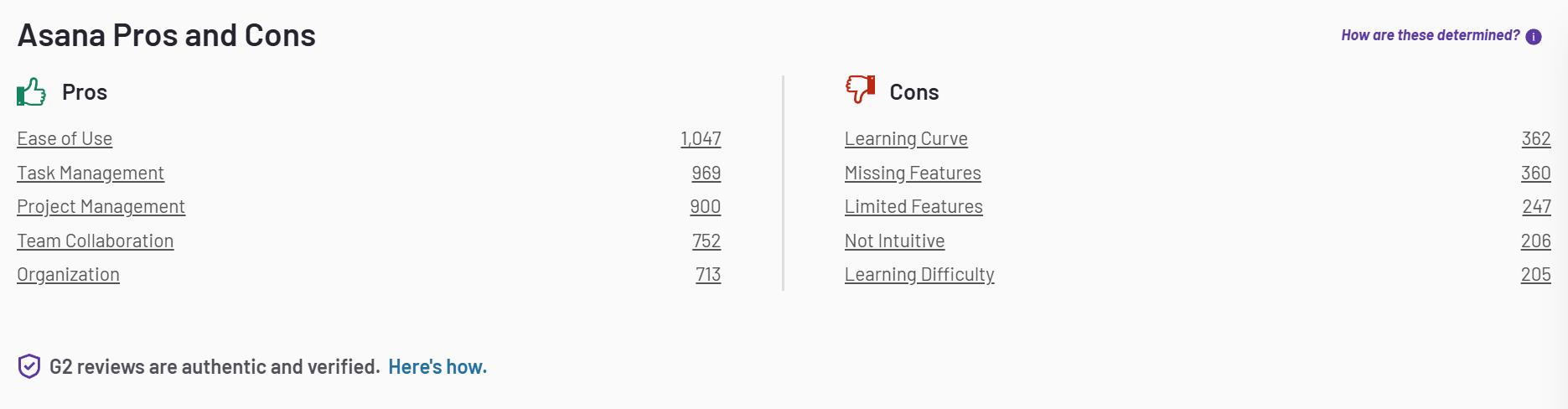Click the info icon beside 'How are these determined?'
The height and width of the screenshot is (409, 1568).
pyautogui.click(x=1534, y=37)
